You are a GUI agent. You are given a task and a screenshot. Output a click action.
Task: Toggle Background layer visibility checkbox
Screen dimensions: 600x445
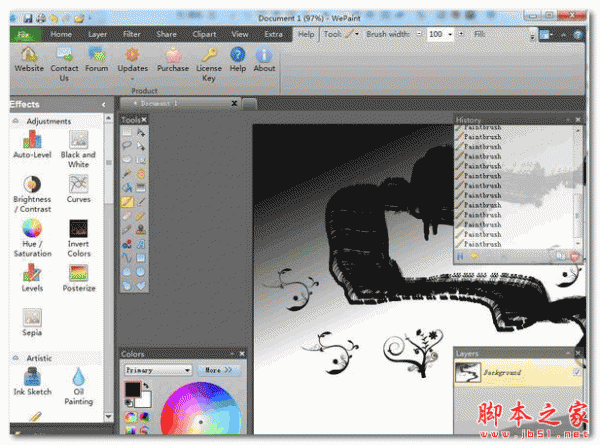tap(577, 372)
